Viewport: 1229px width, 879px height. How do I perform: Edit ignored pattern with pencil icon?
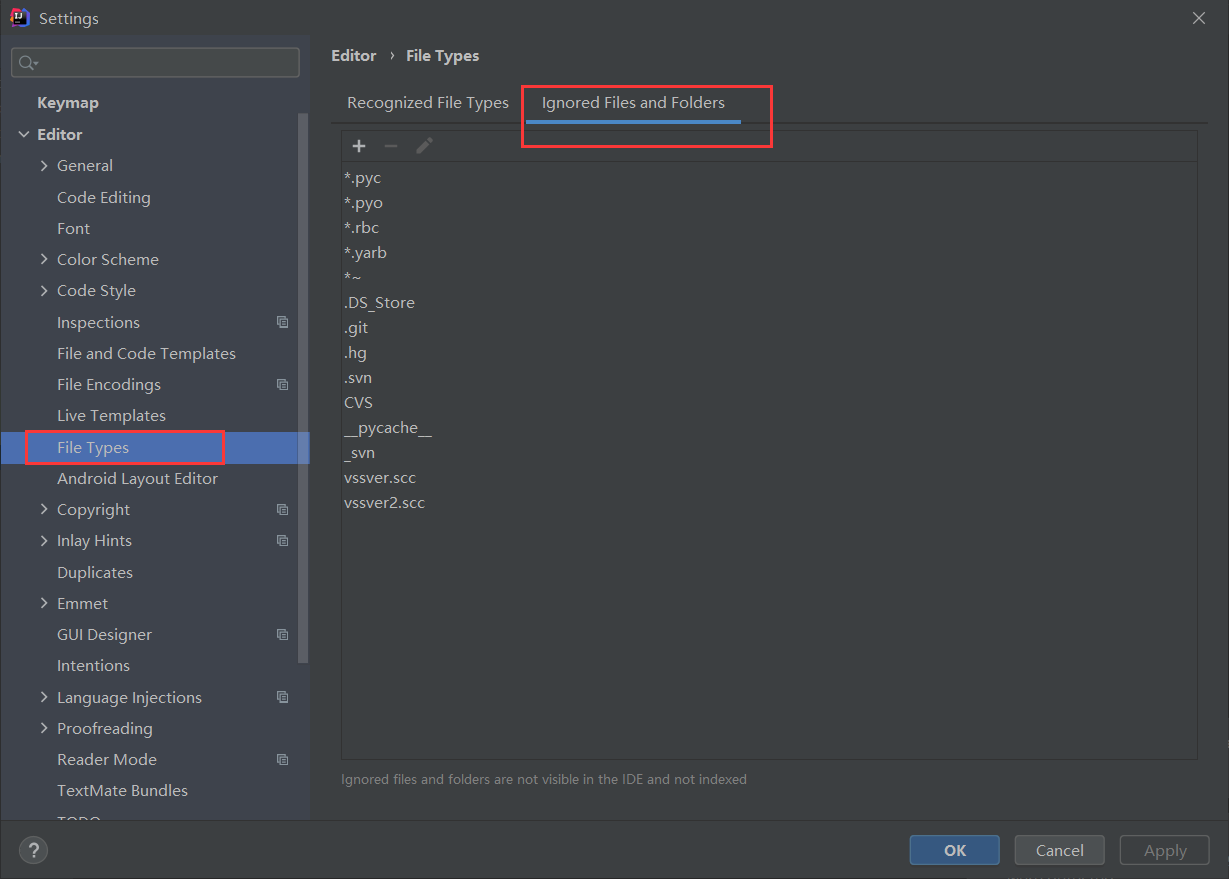tap(424, 146)
